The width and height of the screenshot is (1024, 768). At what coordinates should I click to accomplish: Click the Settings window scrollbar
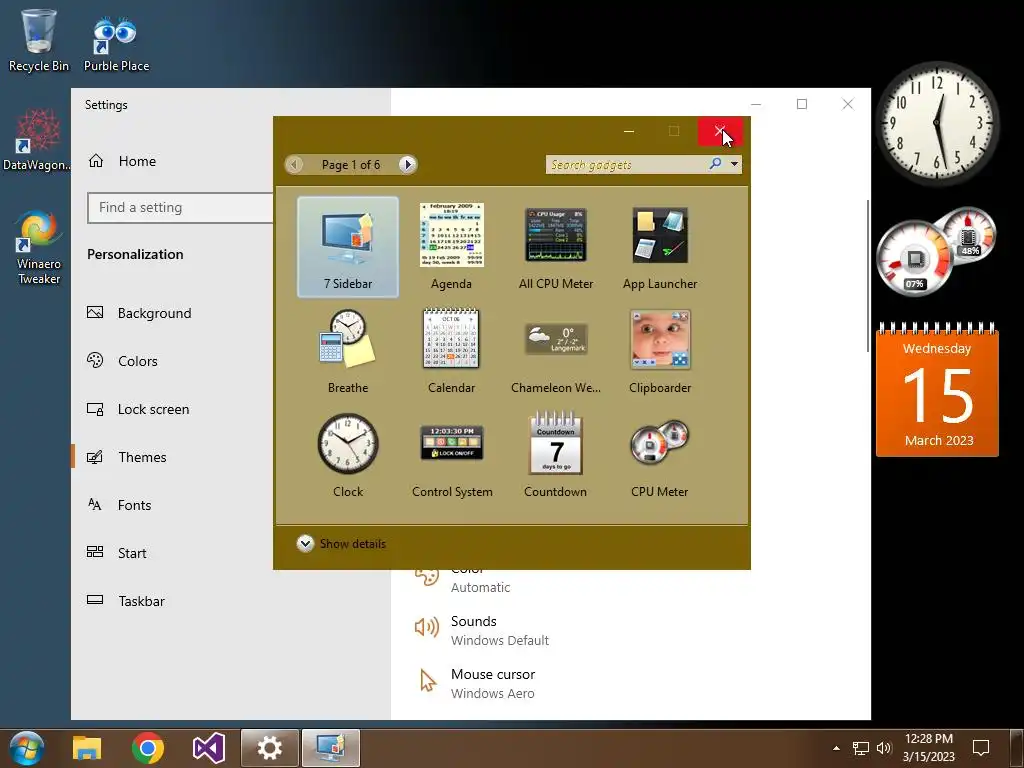[x=868, y=276]
